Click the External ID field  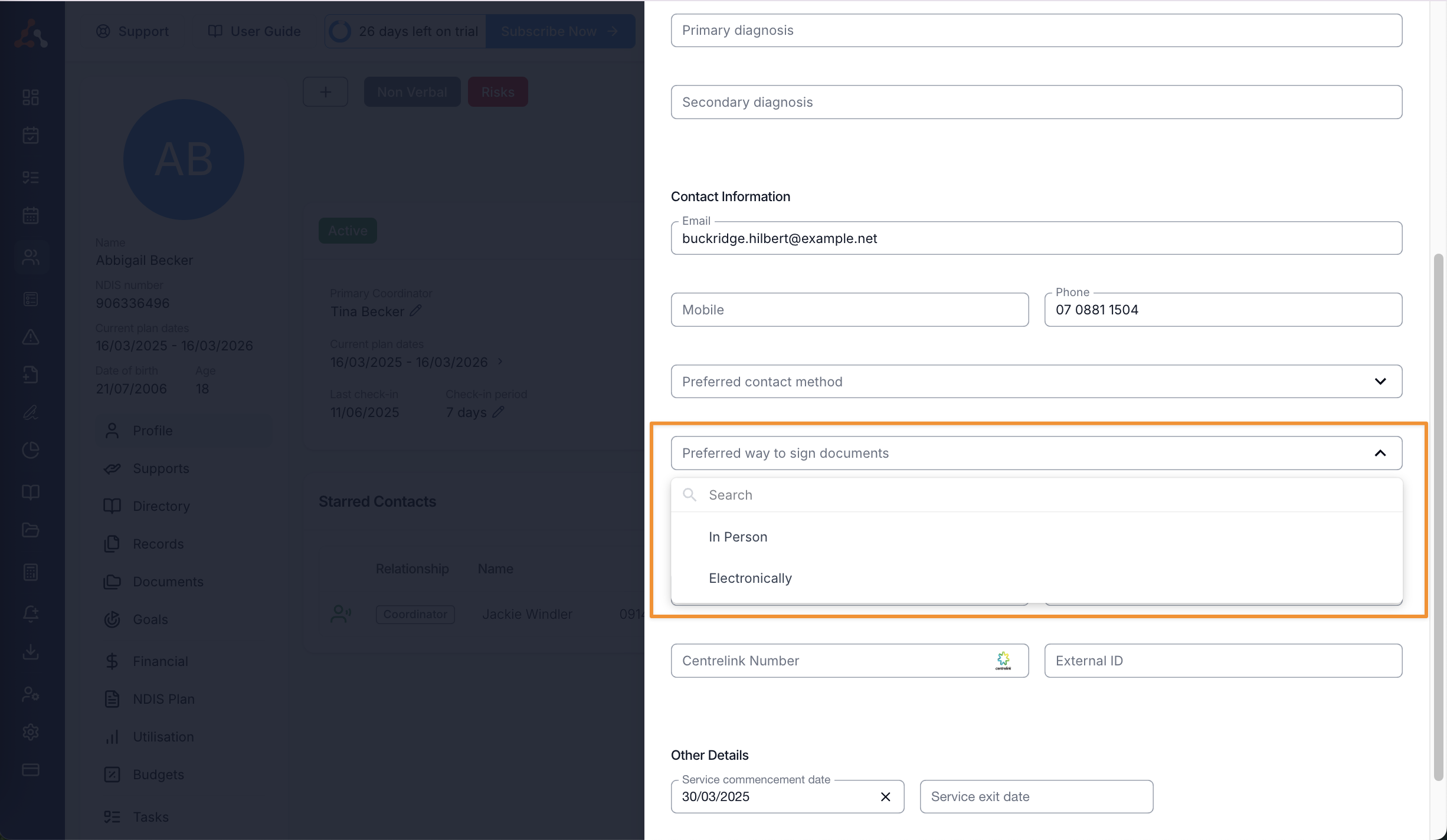pos(1223,661)
